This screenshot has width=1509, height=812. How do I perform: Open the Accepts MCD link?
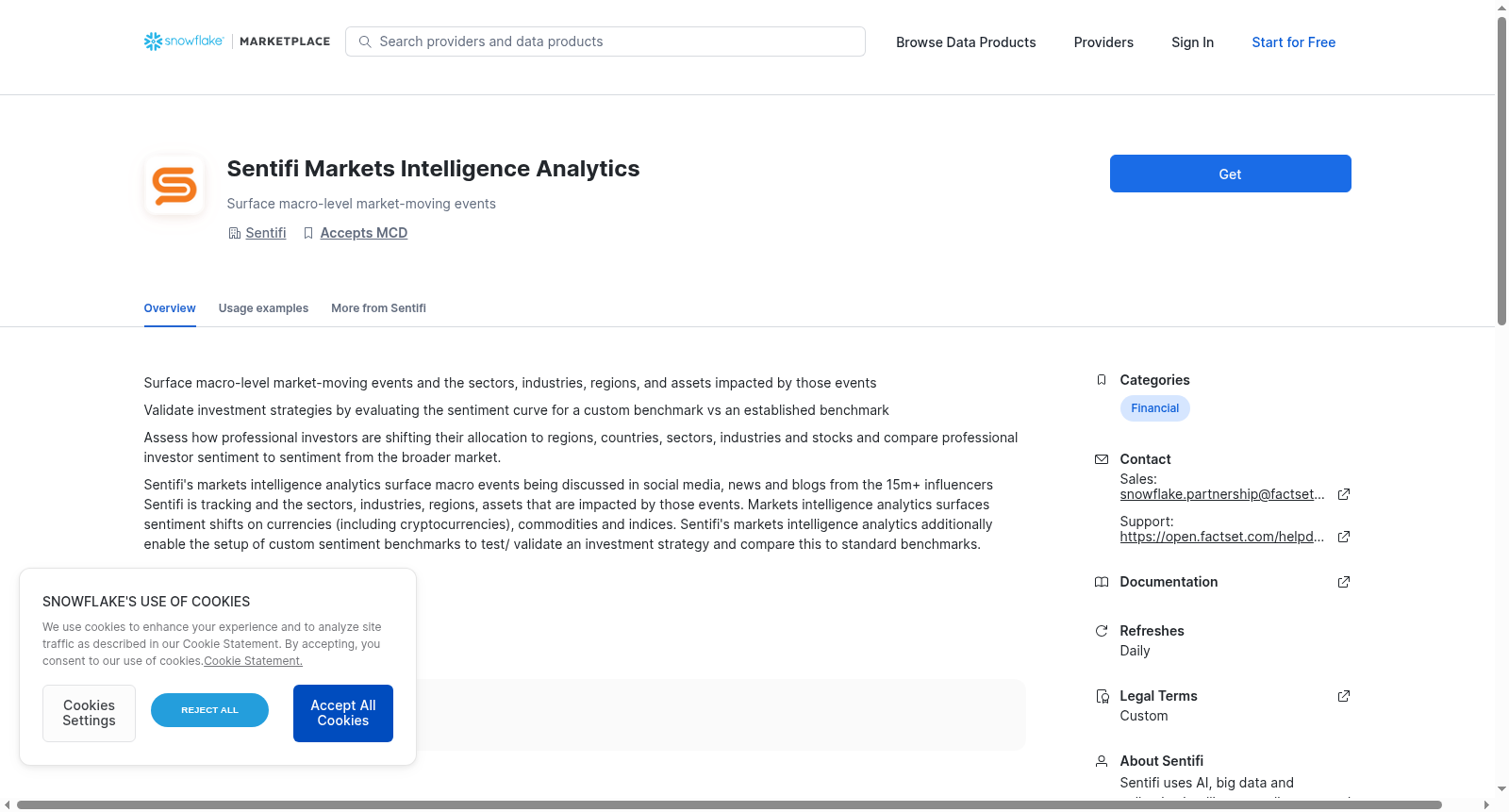(x=364, y=233)
